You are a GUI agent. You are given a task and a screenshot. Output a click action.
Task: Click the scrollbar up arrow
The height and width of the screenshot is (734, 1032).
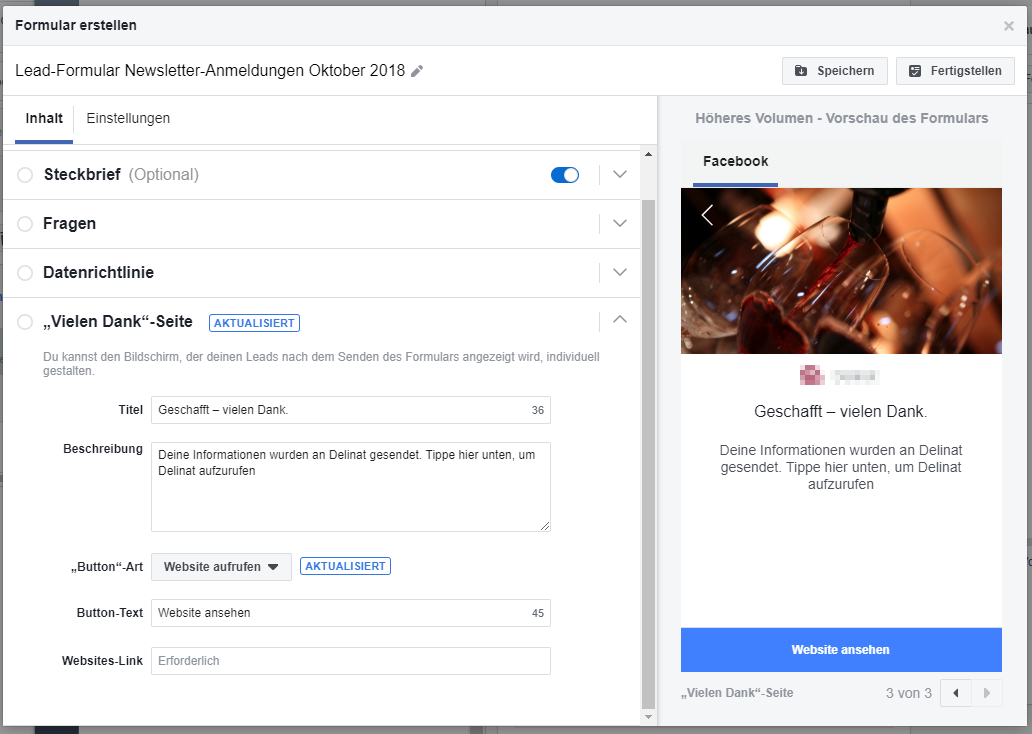tap(648, 154)
